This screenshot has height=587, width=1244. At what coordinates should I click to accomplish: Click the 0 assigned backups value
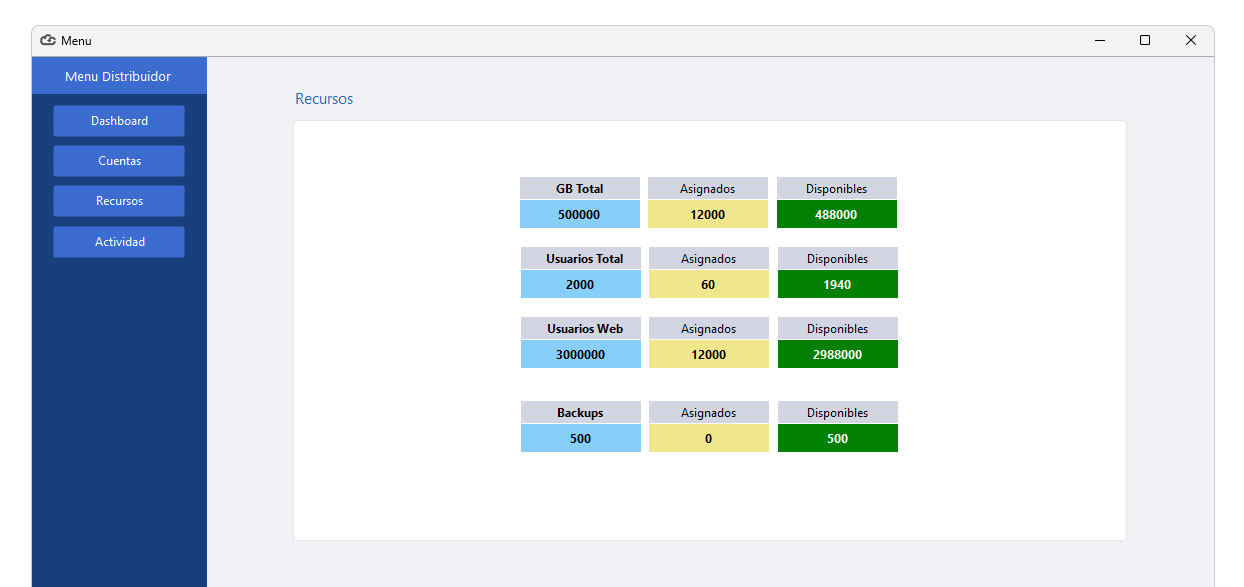(709, 438)
